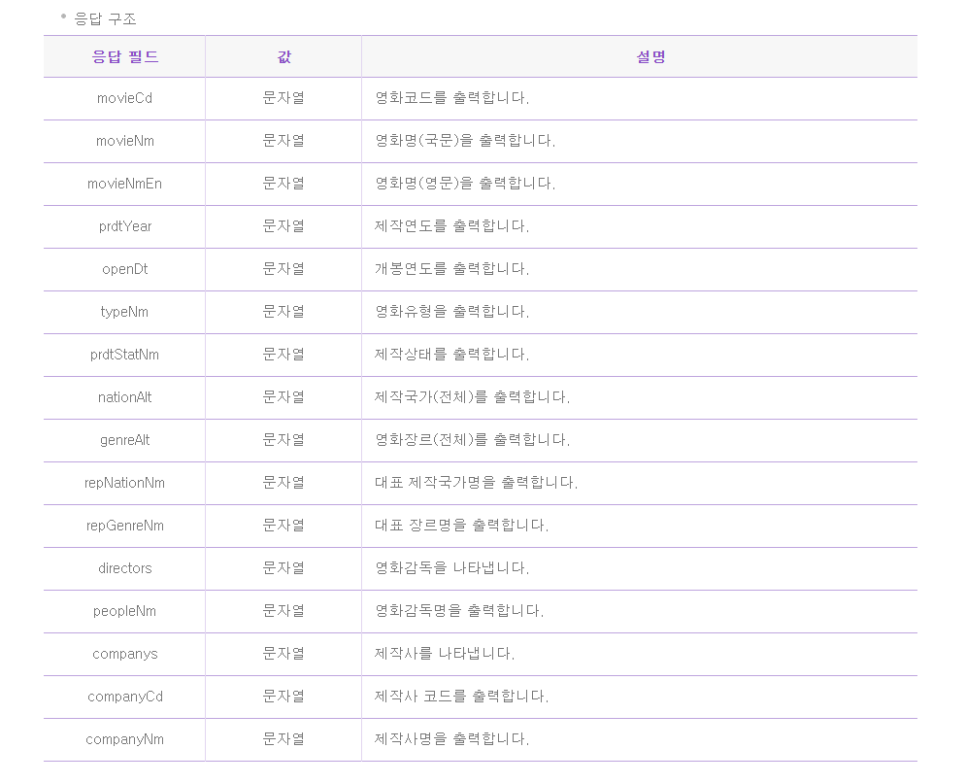Viewport: 966px width, 783px height.
Task: Click '문자열' value in prdtStatNm row
Action: tap(283, 355)
